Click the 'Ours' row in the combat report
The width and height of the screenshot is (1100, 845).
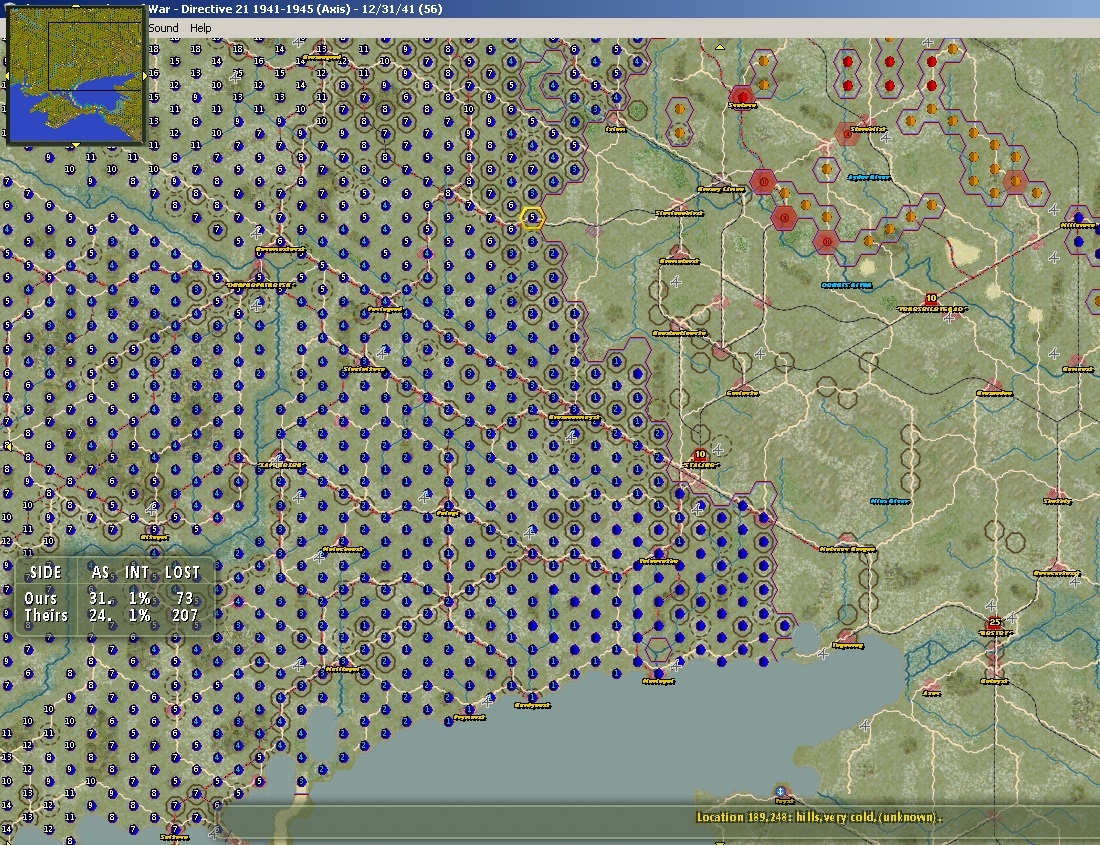[x=109, y=598]
